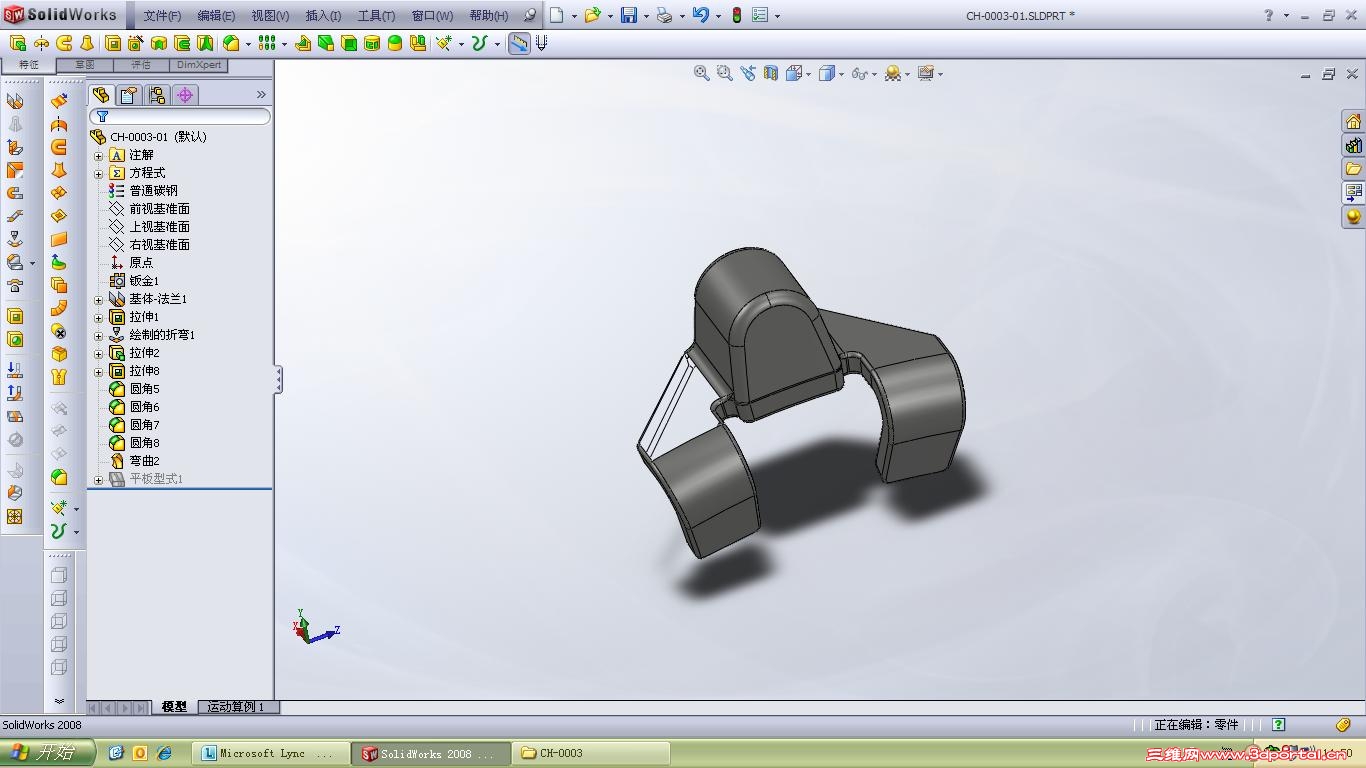Collapse the FeatureManager panel via splitter handle
The height and width of the screenshot is (768, 1366).
pos(279,380)
